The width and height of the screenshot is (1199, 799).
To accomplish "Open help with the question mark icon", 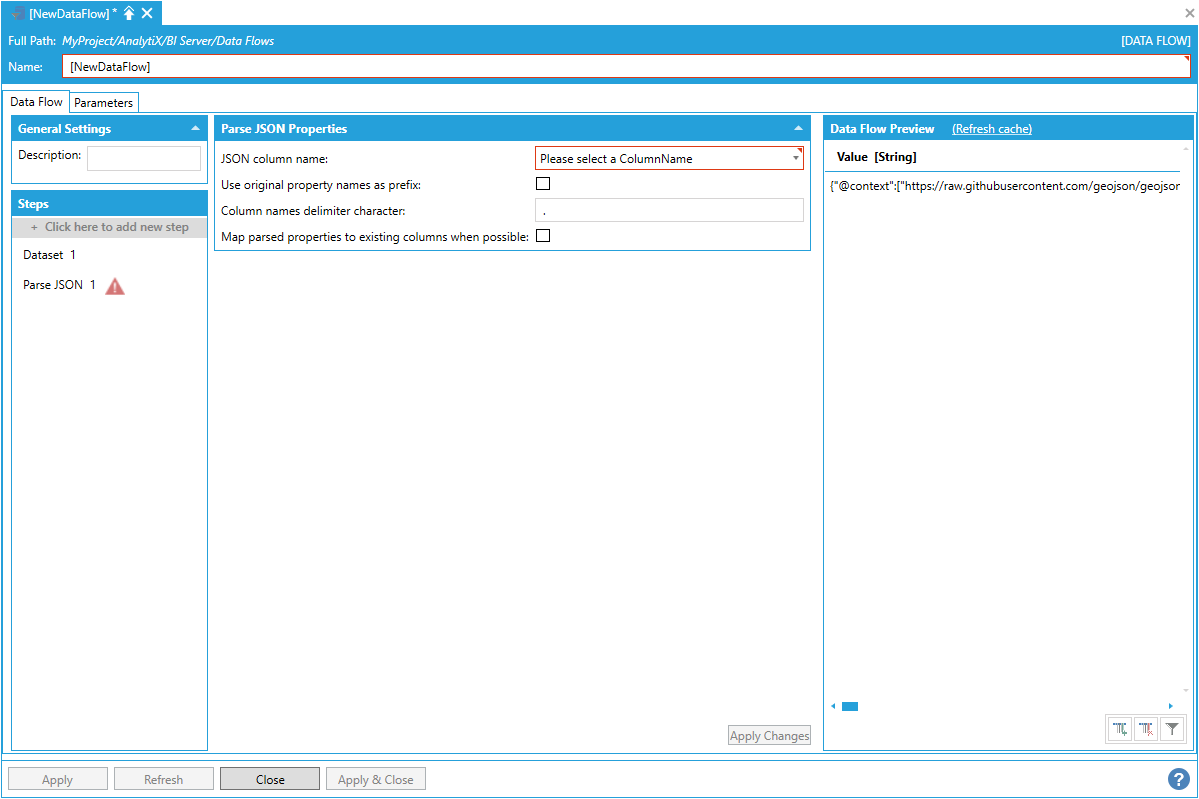I will [1178, 779].
